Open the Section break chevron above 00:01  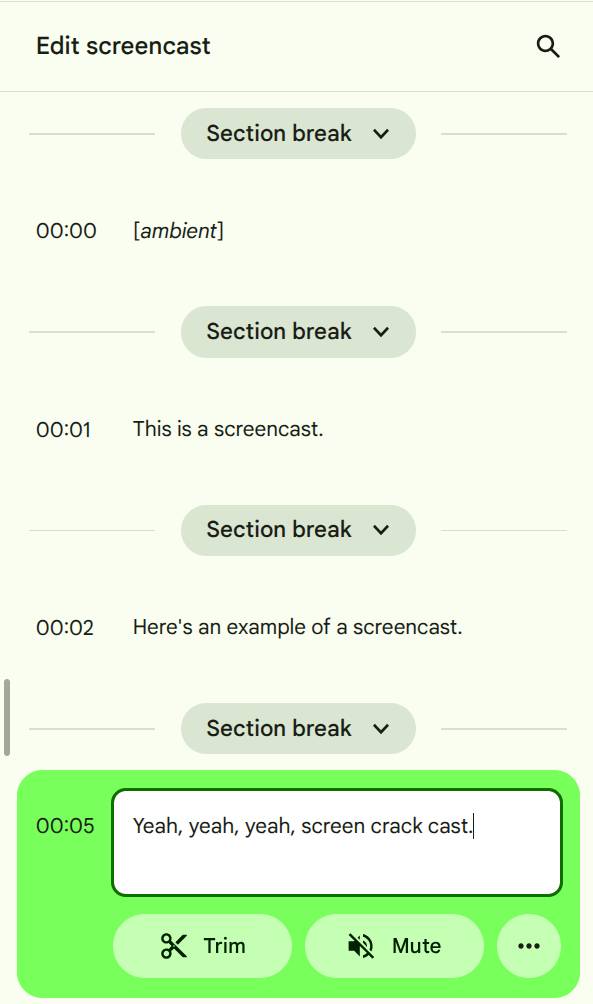pyautogui.click(x=381, y=331)
